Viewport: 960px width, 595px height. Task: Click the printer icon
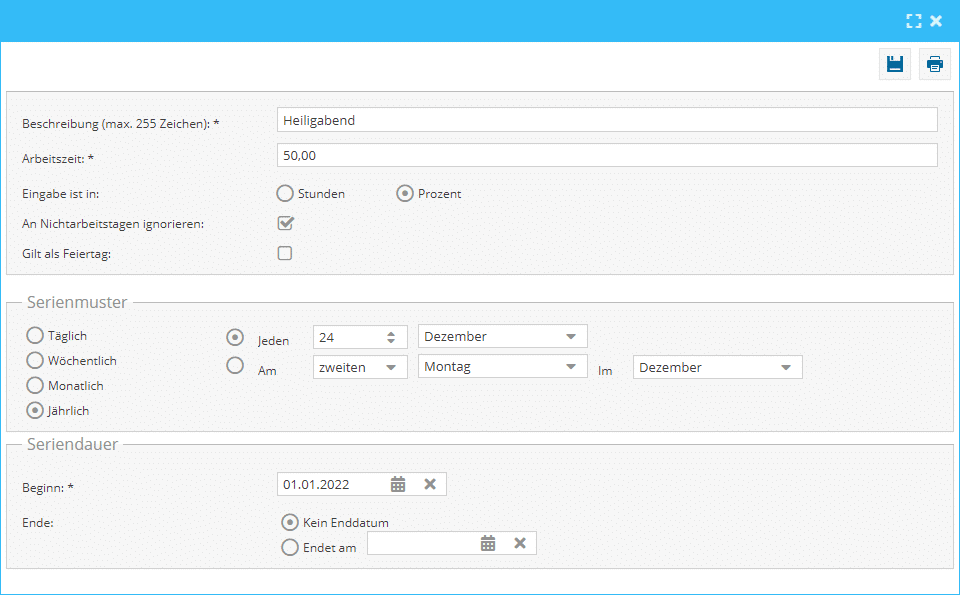click(x=935, y=64)
